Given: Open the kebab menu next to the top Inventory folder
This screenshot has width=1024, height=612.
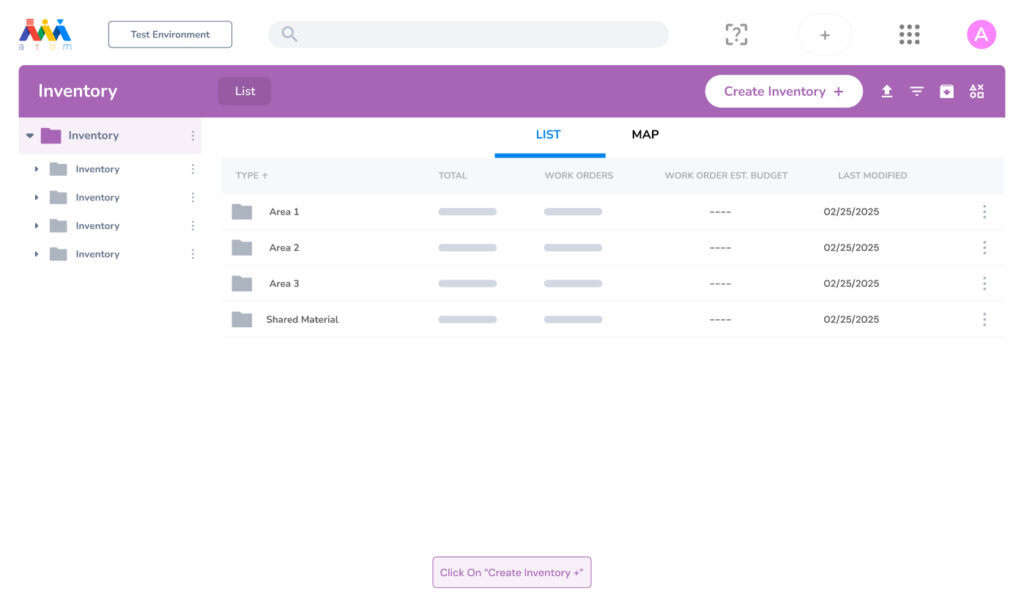Looking at the screenshot, I should (193, 135).
